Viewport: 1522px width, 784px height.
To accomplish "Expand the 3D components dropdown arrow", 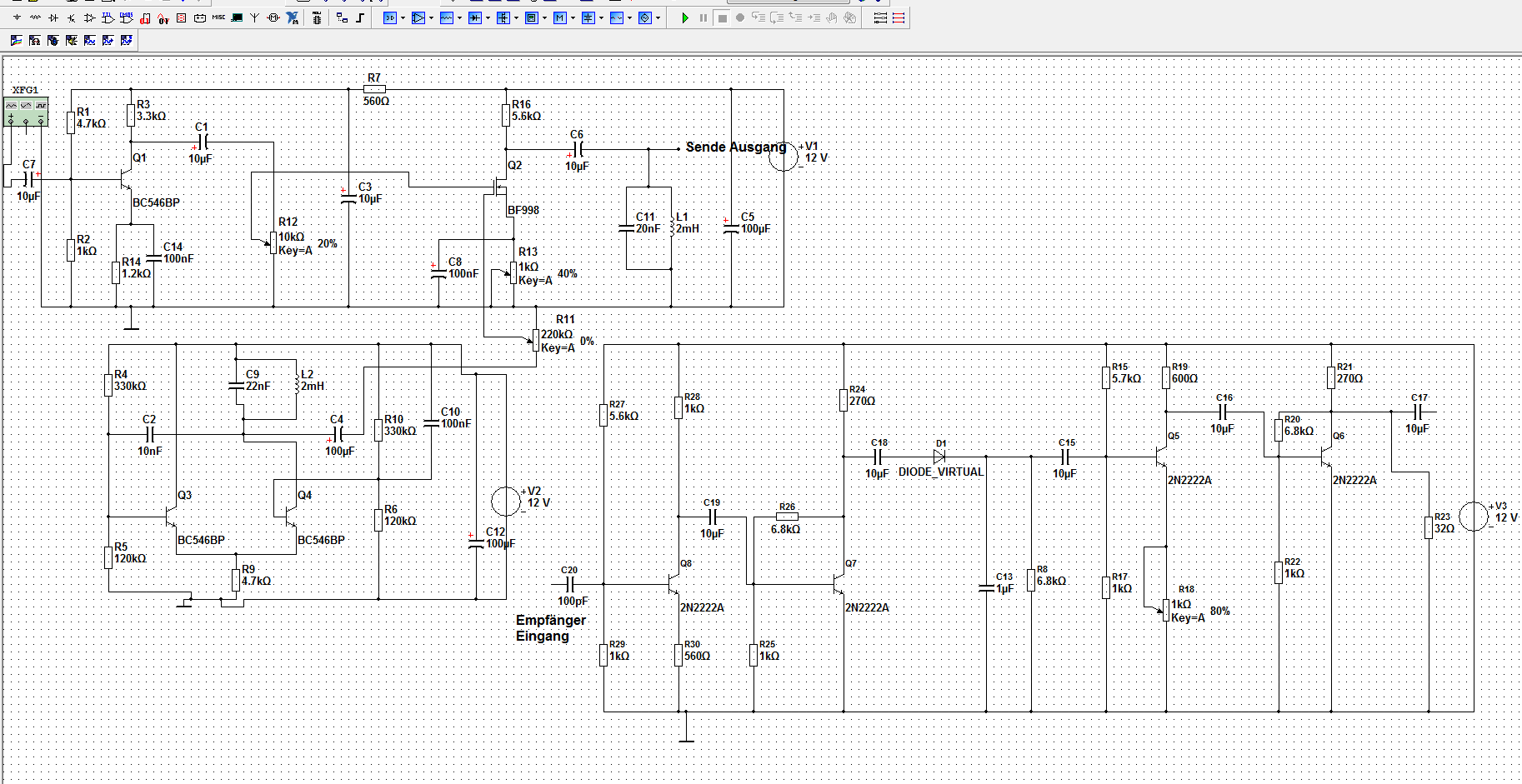I will 403,17.
